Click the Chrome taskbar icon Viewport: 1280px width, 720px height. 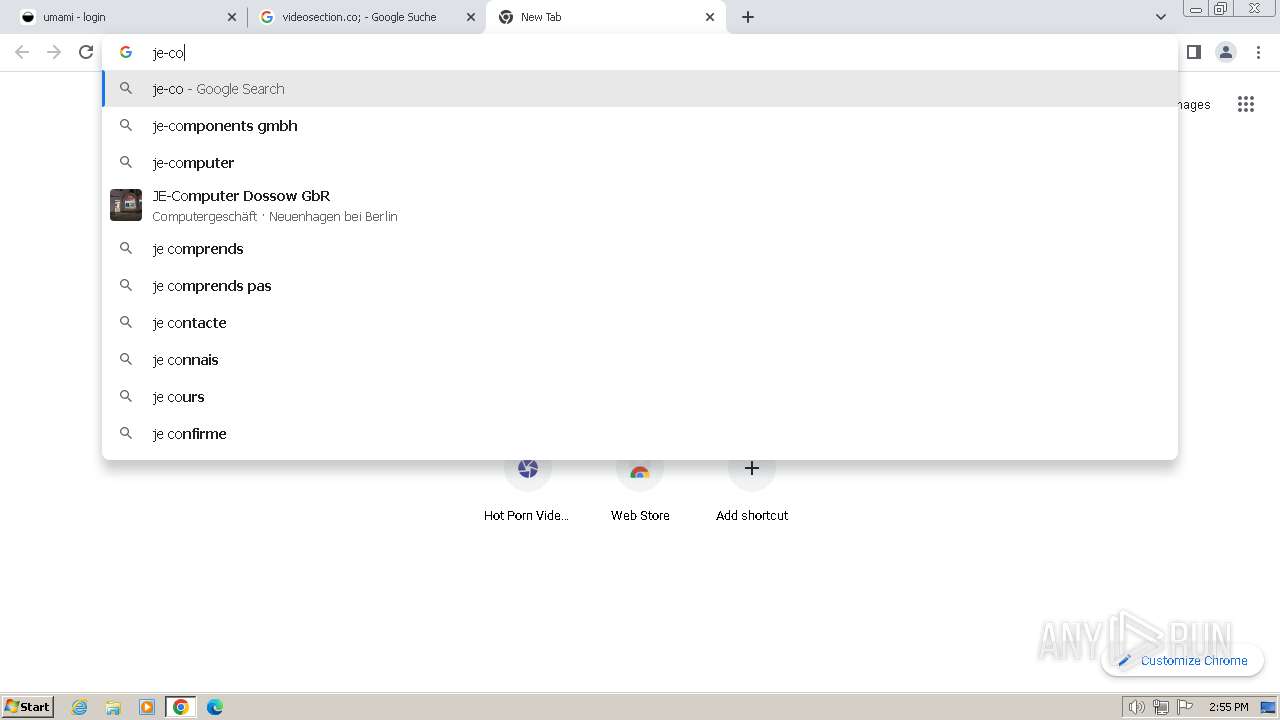pyautogui.click(x=181, y=707)
